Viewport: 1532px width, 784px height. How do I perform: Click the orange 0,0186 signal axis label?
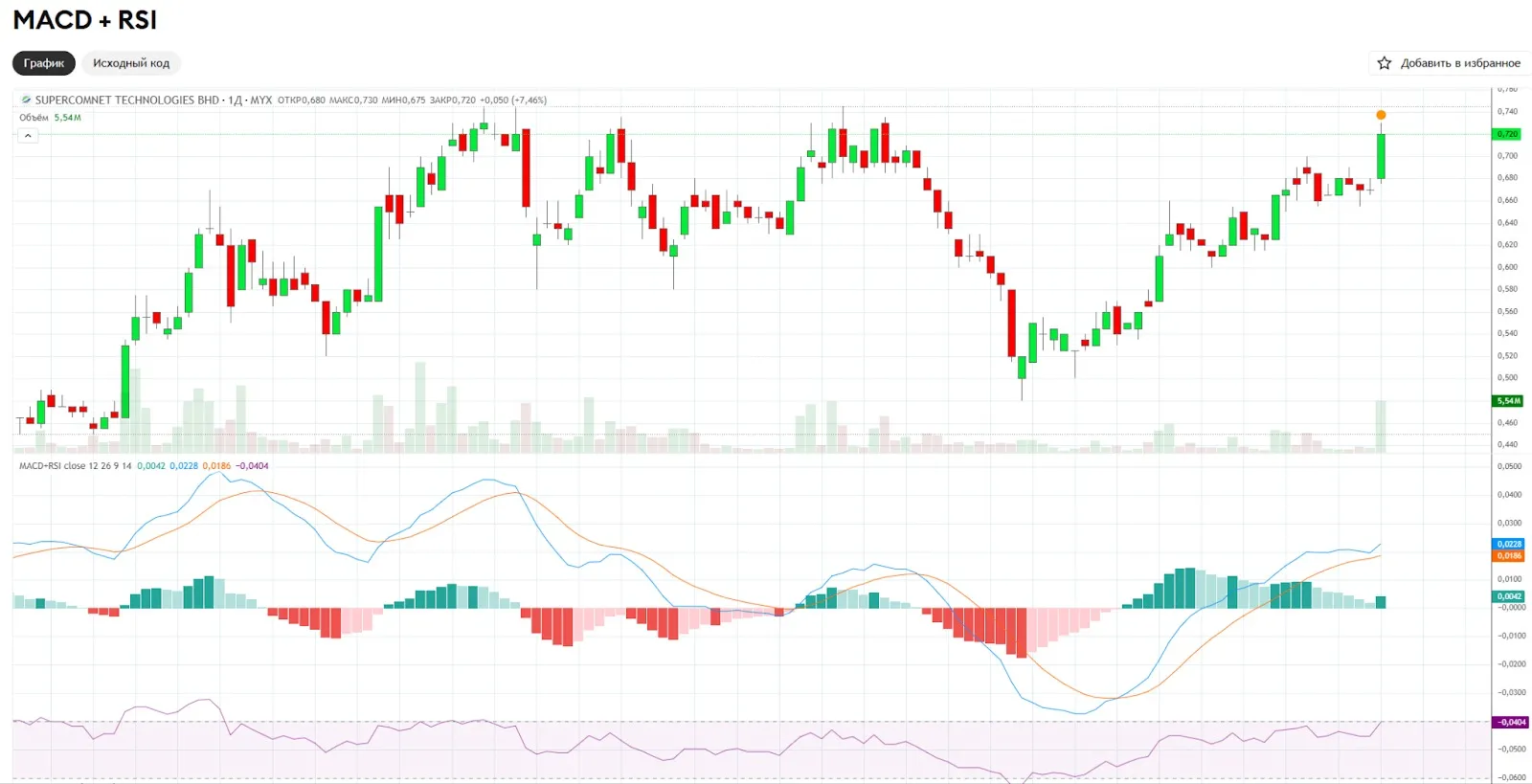tap(1509, 555)
